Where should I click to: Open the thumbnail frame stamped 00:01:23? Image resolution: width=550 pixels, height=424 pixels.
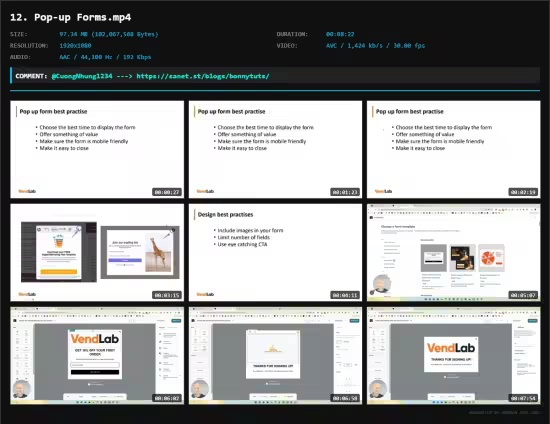275,149
